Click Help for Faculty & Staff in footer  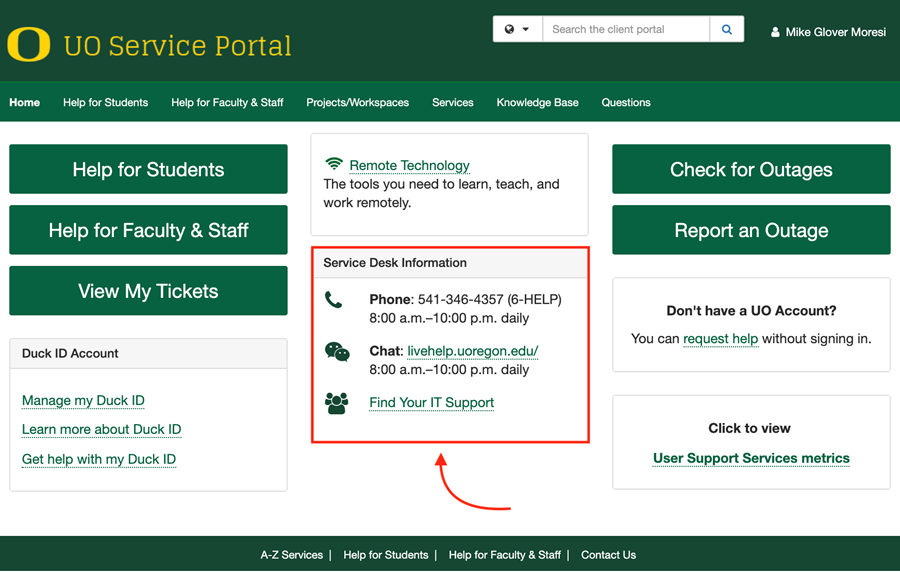(505, 555)
